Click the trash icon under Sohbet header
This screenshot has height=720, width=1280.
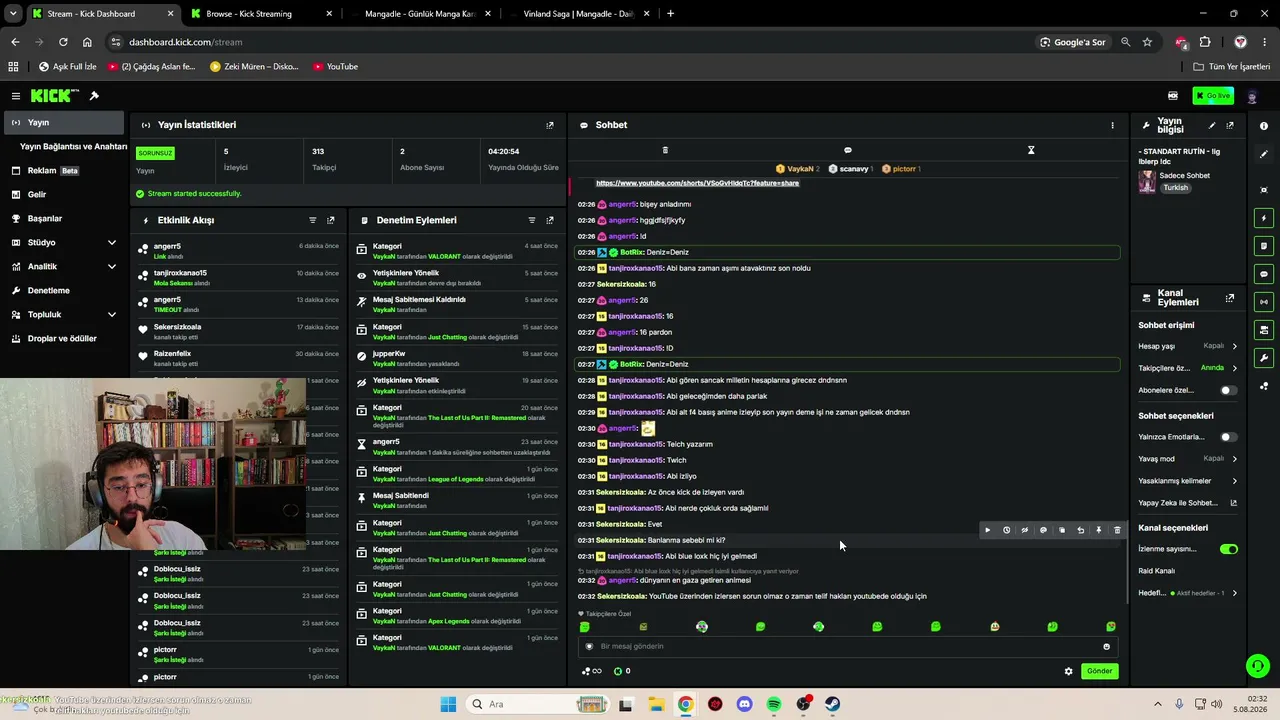pos(665,150)
